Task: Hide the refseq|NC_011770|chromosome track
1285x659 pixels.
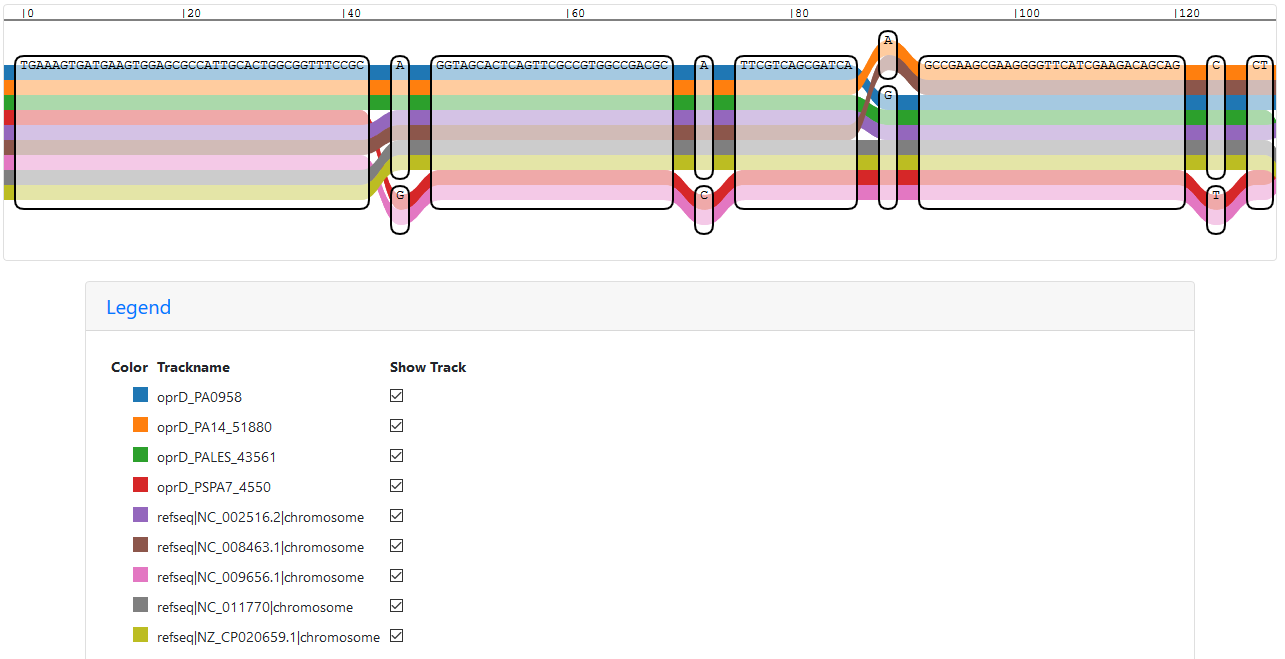Action: pyautogui.click(x=397, y=606)
